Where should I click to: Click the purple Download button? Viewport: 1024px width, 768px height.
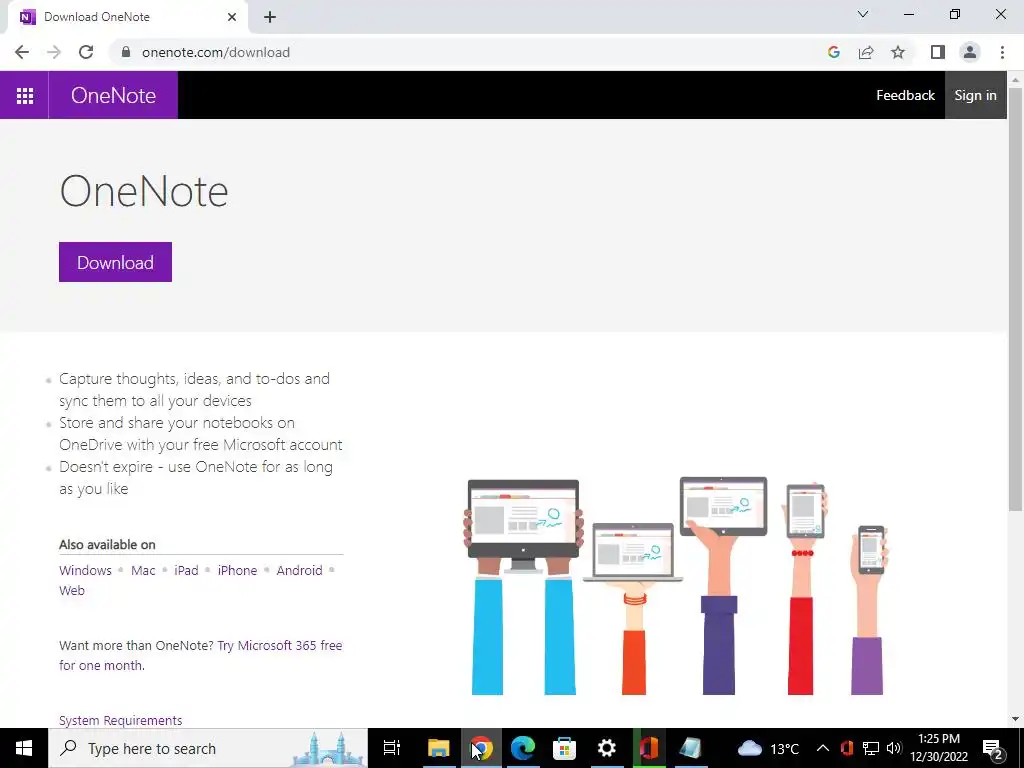[x=115, y=262]
